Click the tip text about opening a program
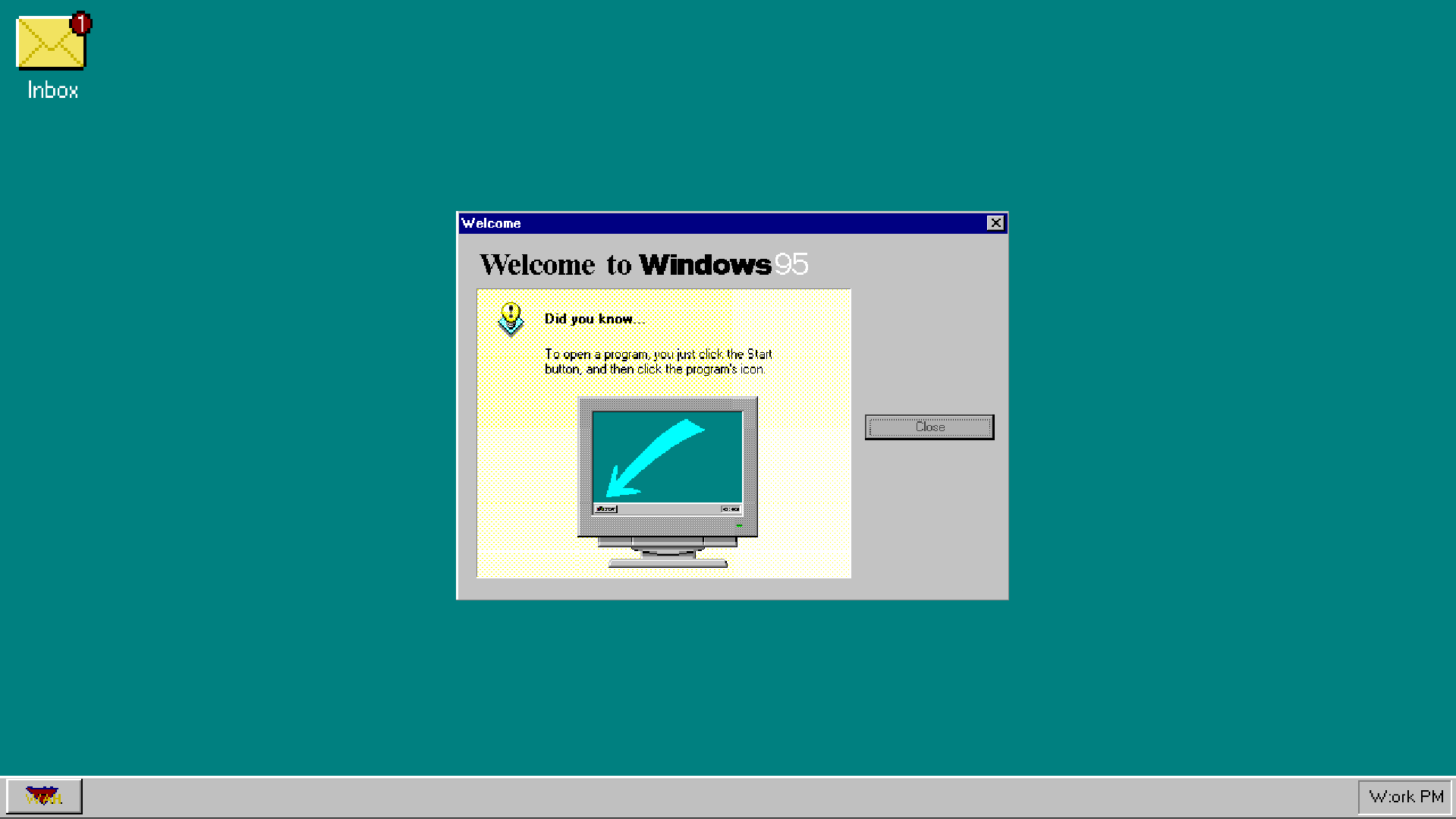The height and width of the screenshot is (819, 1456). [658, 361]
